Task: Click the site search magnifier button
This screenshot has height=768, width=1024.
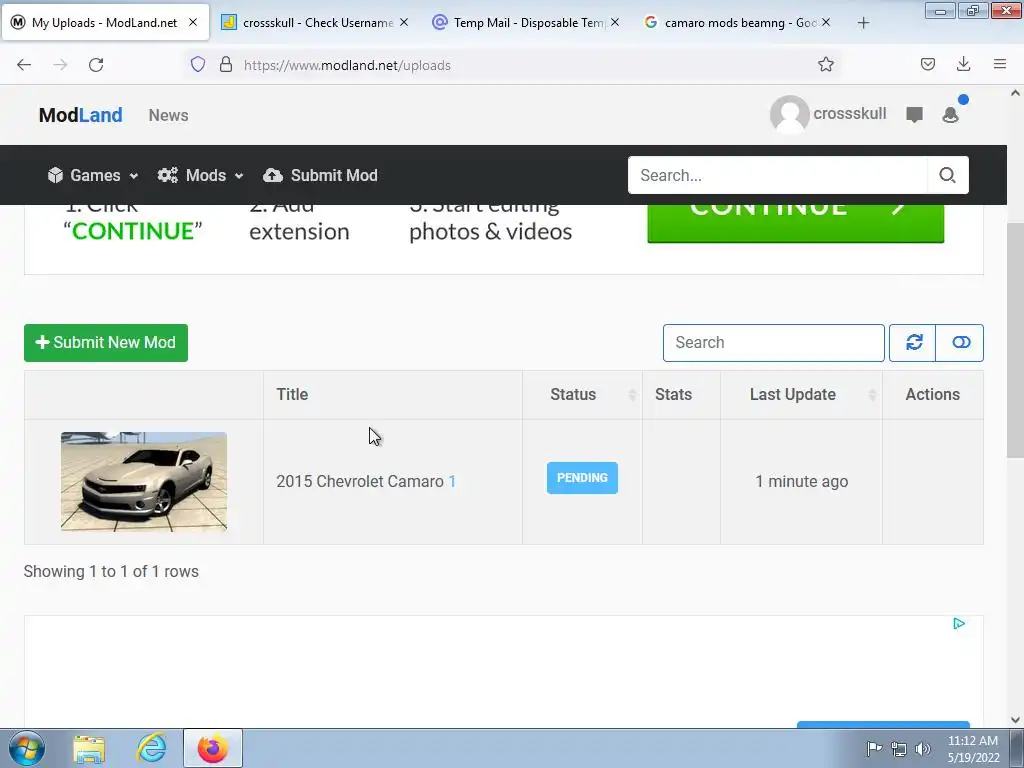Action: click(948, 175)
